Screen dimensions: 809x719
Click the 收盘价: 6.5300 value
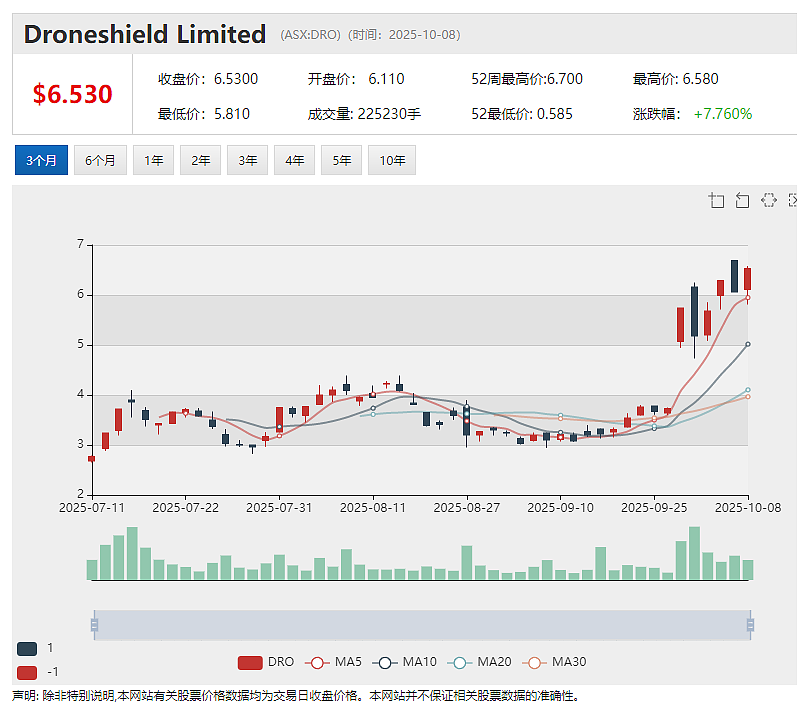click(208, 79)
